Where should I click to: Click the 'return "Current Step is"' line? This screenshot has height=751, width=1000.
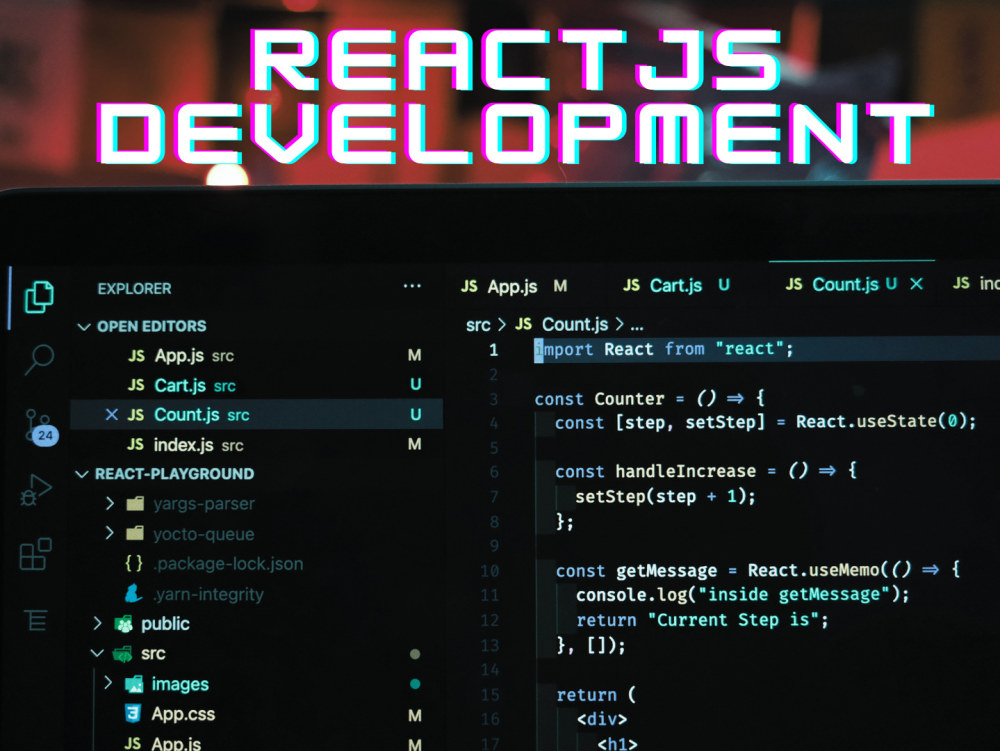(702, 620)
